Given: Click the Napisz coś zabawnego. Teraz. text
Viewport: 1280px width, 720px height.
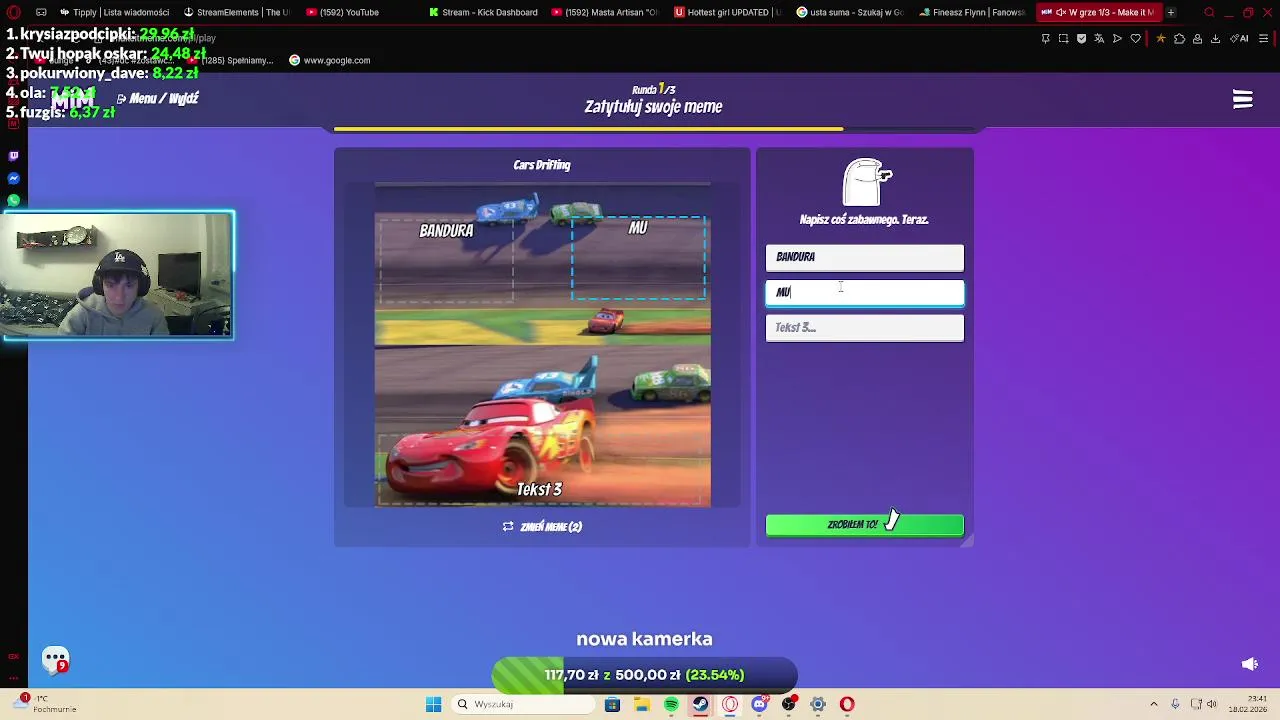Looking at the screenshot, I should [864, 219].
